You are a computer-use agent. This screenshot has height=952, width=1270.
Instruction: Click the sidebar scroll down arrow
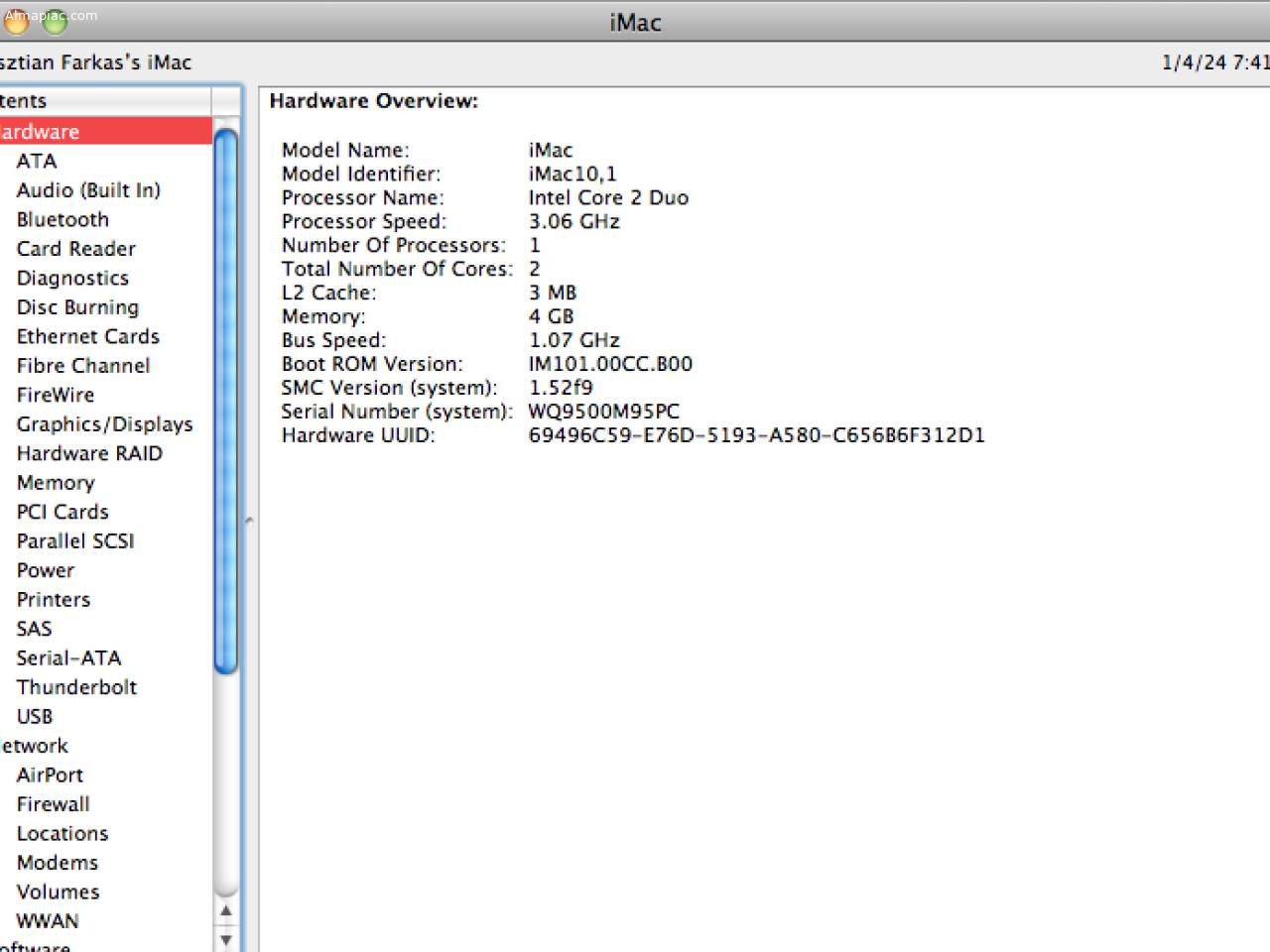tap(226, 938)
